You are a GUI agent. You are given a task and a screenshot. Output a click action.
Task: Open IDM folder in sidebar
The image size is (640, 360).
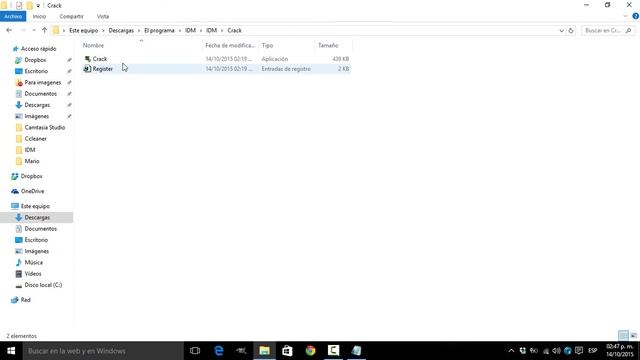pos(30,150)
